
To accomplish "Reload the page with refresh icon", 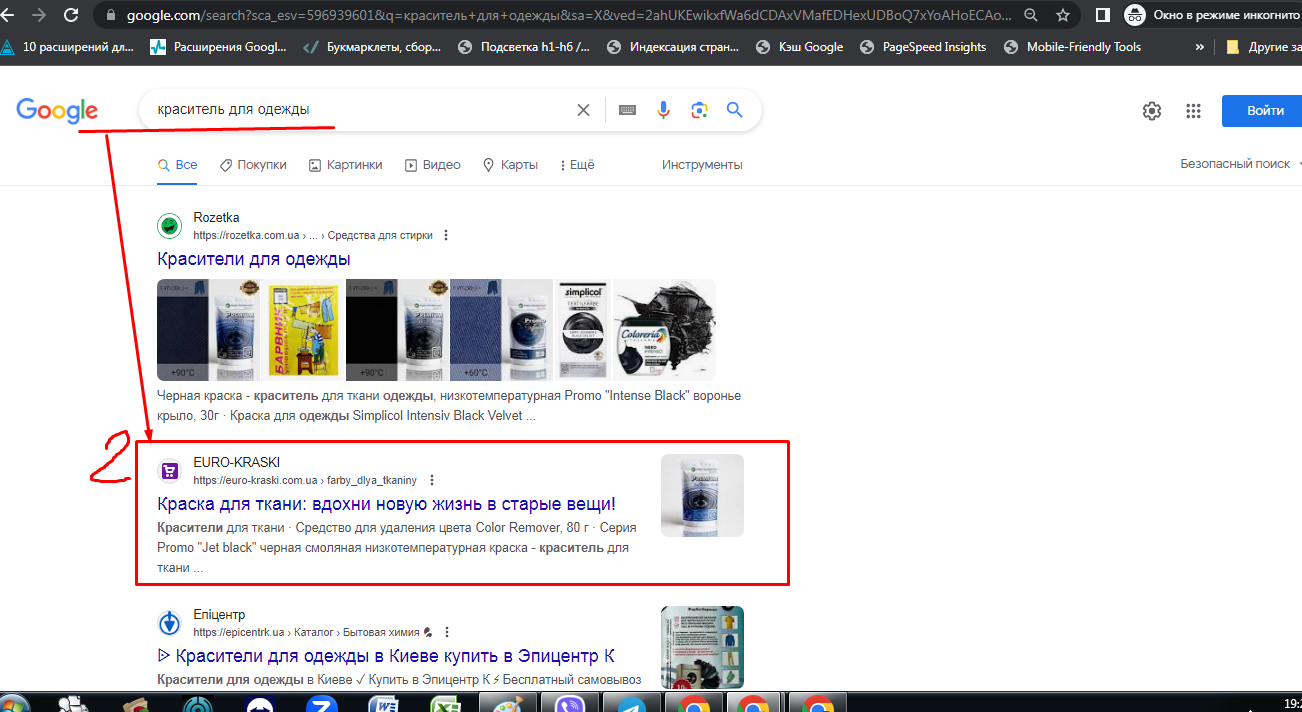I will point(71,16).
